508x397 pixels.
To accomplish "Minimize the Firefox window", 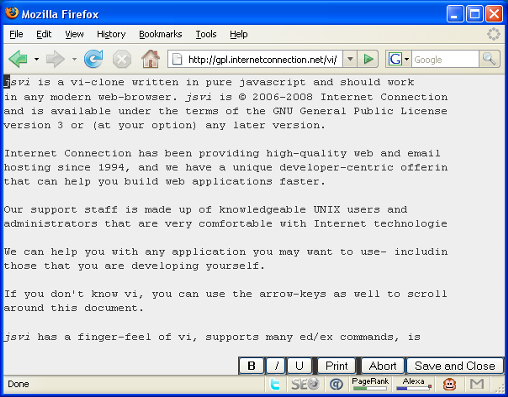I will [x=455, y=14].
